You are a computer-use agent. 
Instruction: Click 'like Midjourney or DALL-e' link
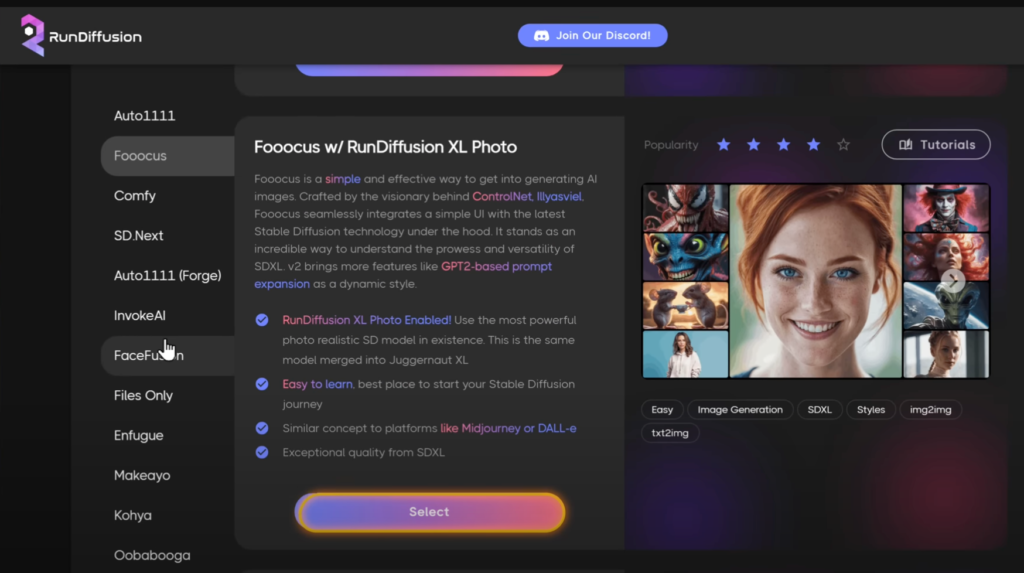(x=508, y=428)
